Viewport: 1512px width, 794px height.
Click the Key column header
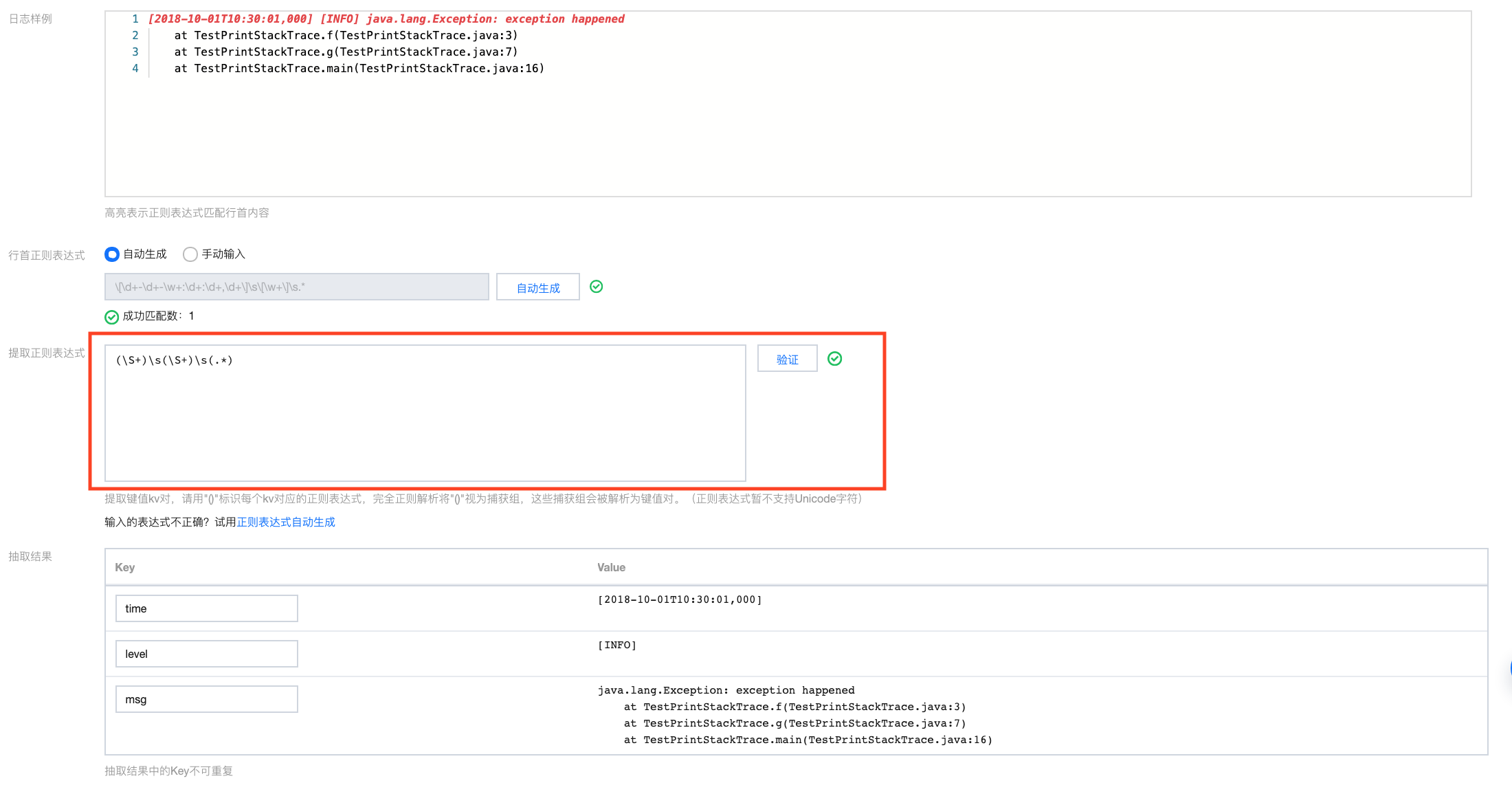coord(125,567)
